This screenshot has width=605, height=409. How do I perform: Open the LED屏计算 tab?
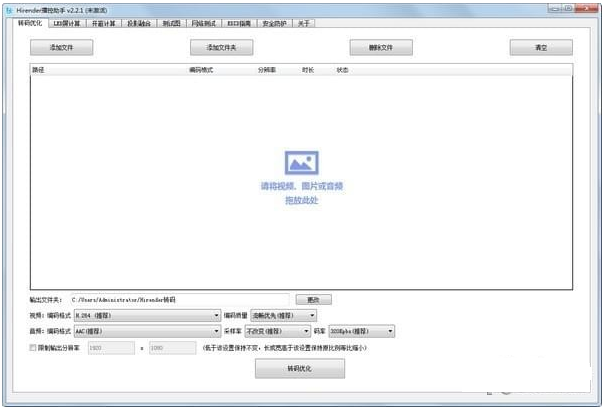click(67, 24)
